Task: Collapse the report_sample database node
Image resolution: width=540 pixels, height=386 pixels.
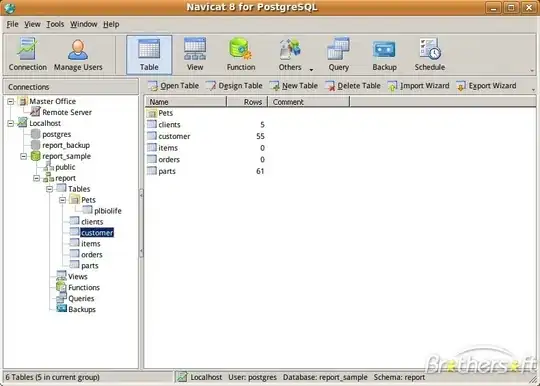Action: coord(23,156)
